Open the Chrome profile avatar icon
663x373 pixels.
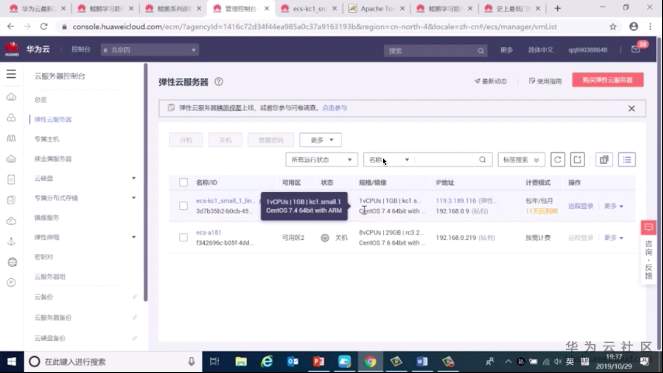(x=633, y=27)
